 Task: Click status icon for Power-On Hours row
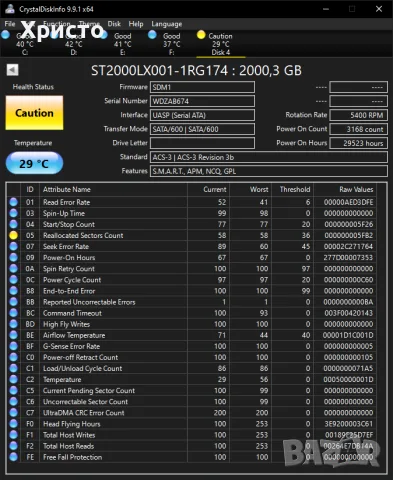13,257
